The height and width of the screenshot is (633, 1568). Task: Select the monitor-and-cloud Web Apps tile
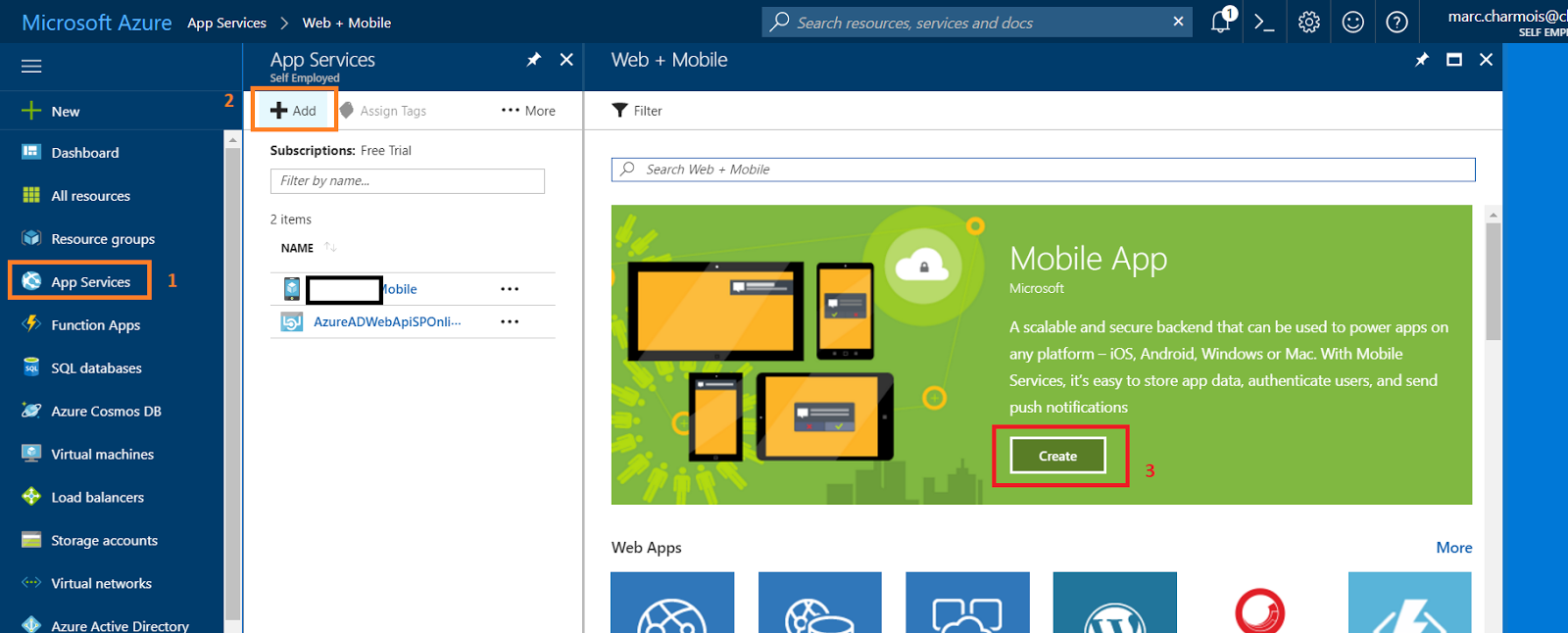[x=967, y=603]
